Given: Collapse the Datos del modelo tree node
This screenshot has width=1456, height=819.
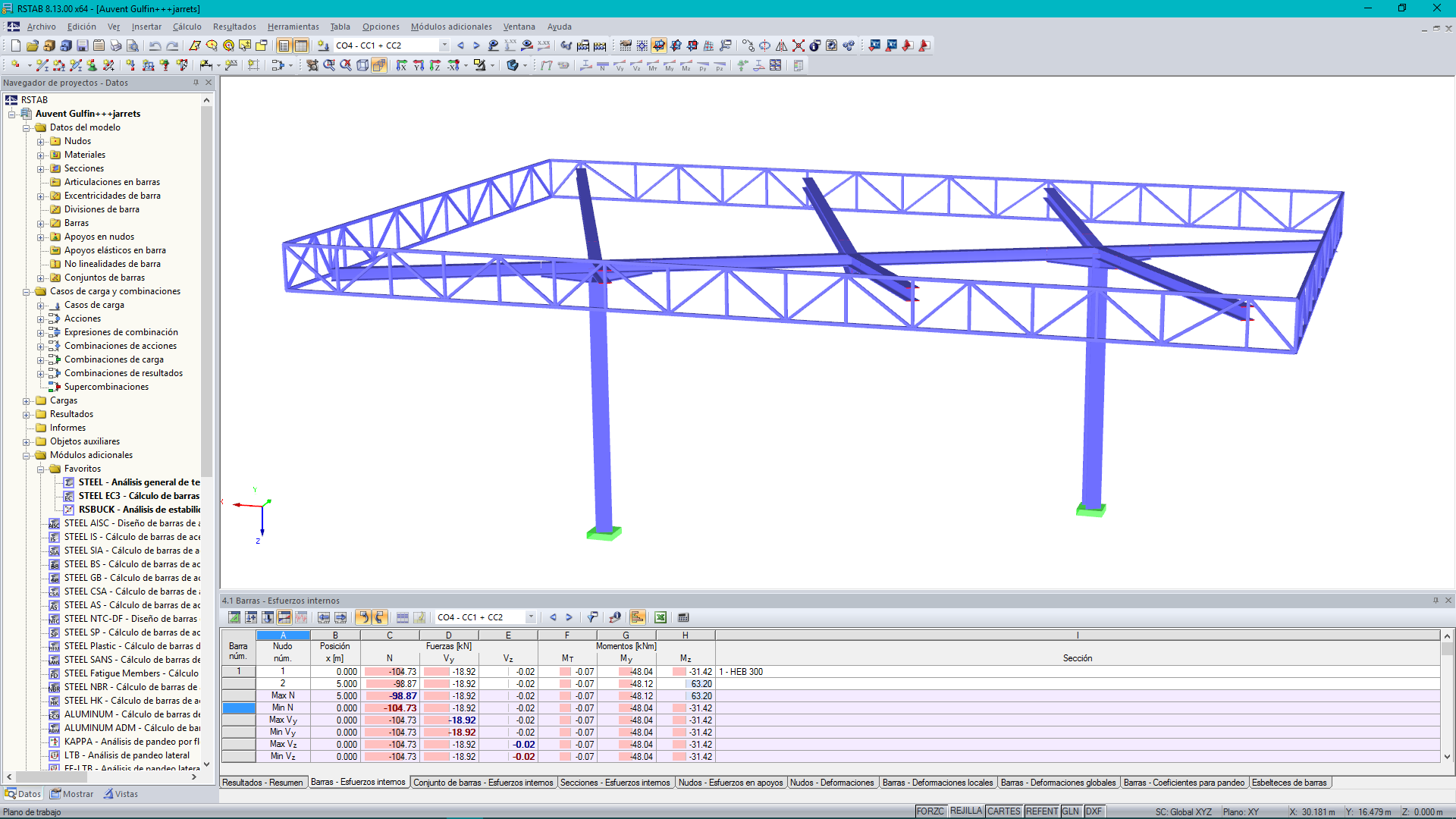Looking at the screenshot, I should 27,127.
